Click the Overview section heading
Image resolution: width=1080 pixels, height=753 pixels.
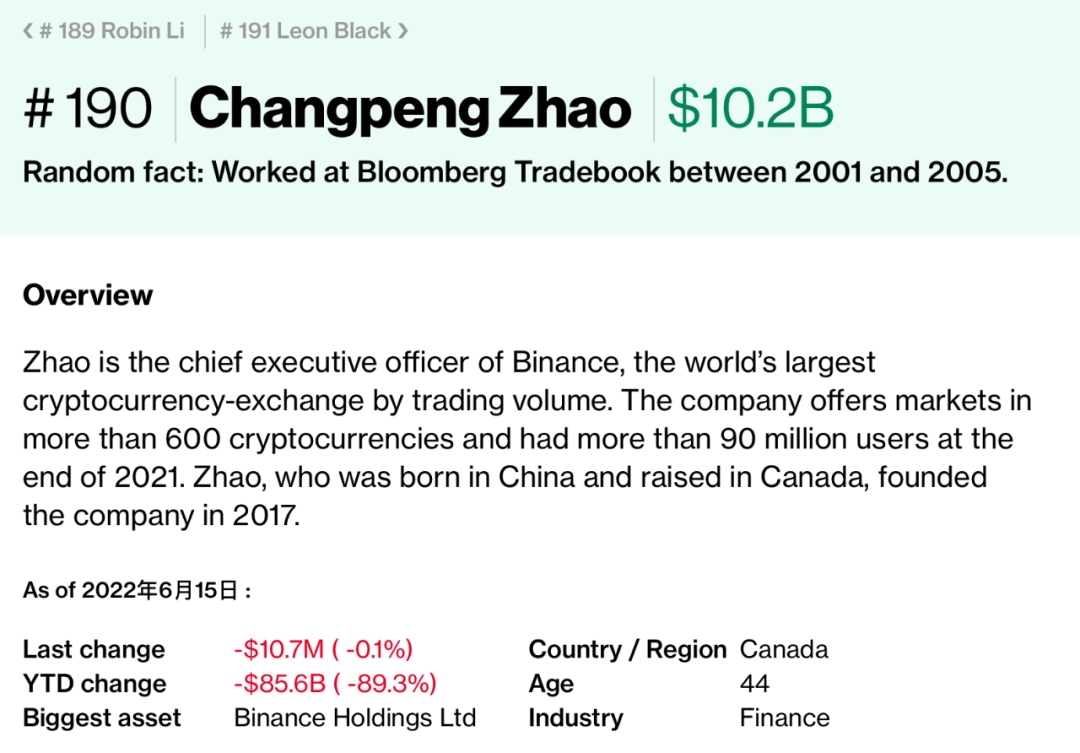coord(88,295)
